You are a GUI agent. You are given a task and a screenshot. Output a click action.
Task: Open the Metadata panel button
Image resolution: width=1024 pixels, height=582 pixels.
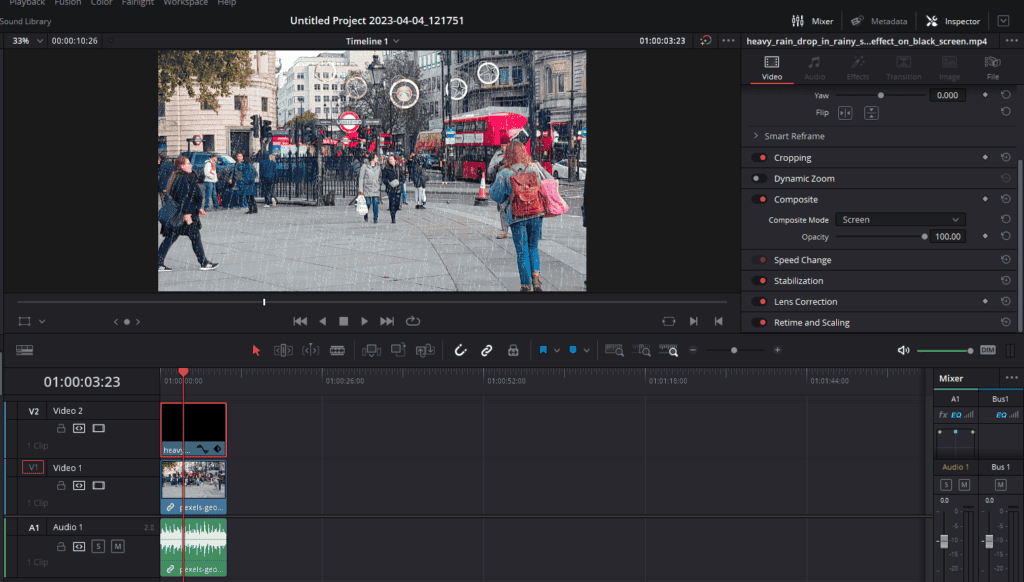click(879, 21)
